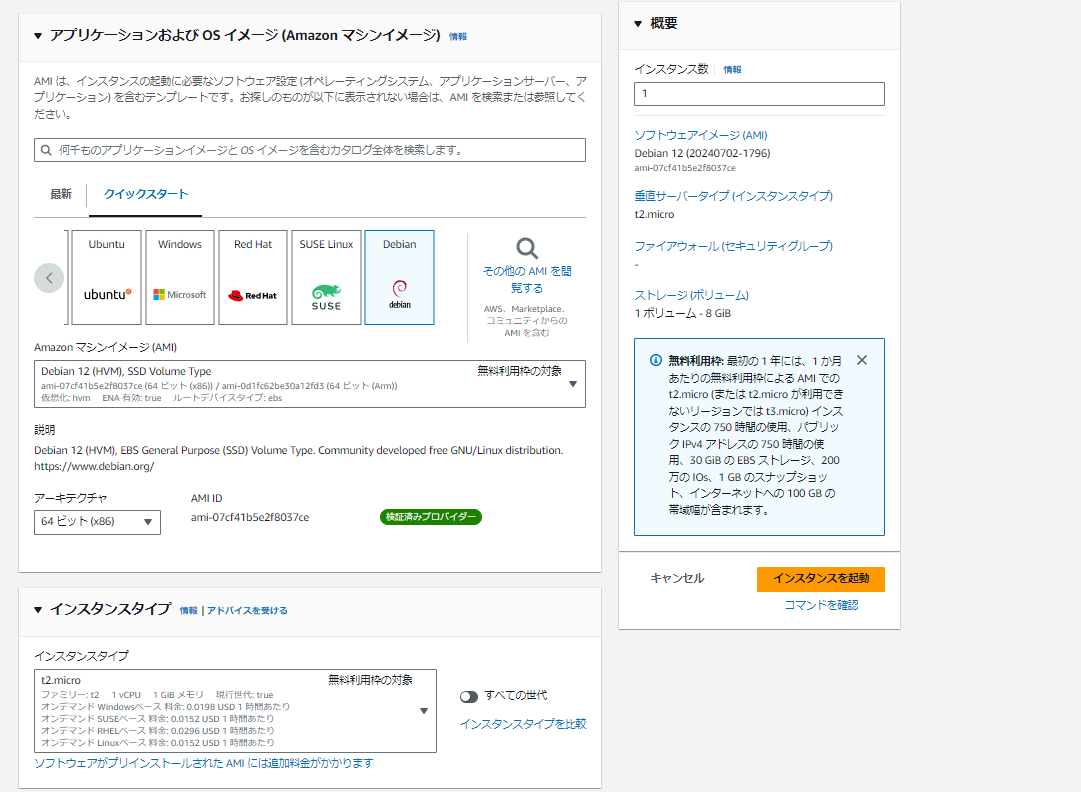
Task: Click the 情報 link next to AMI heading
Action: [458, 37]
